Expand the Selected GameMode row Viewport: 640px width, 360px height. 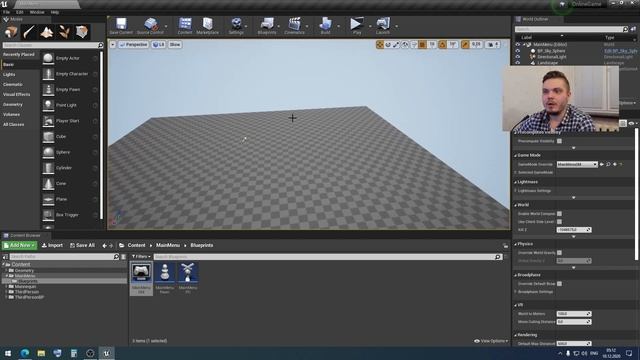[516, 173]
